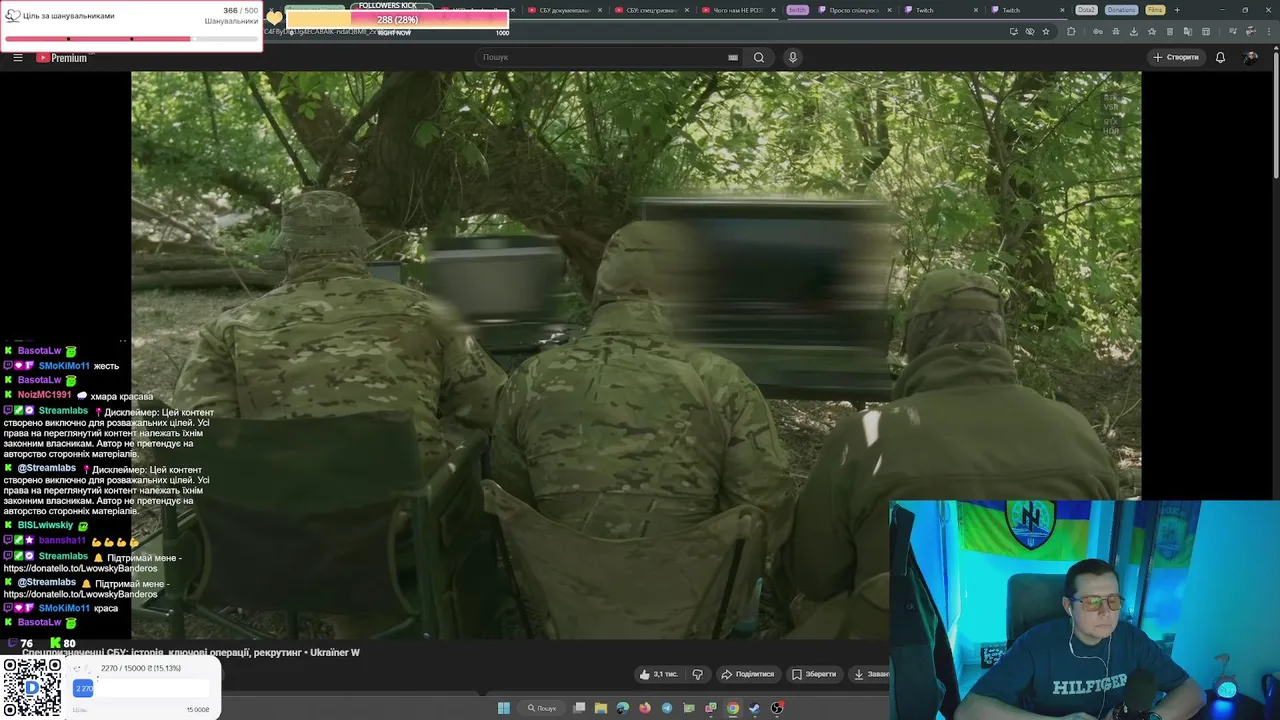
Task: Open the media controls icon in toolbar
Action: [x=1232, y=31]
